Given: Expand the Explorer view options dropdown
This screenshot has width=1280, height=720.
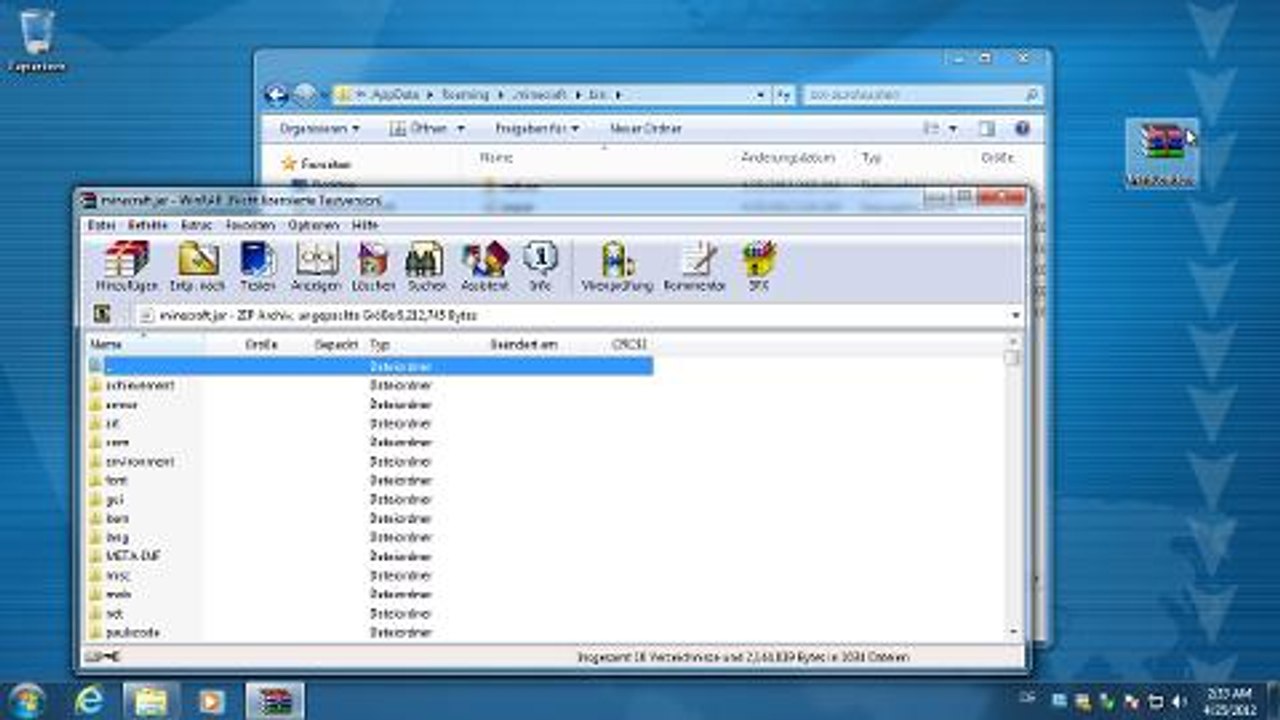Looking at the screenshot, I should coord(953,128).
